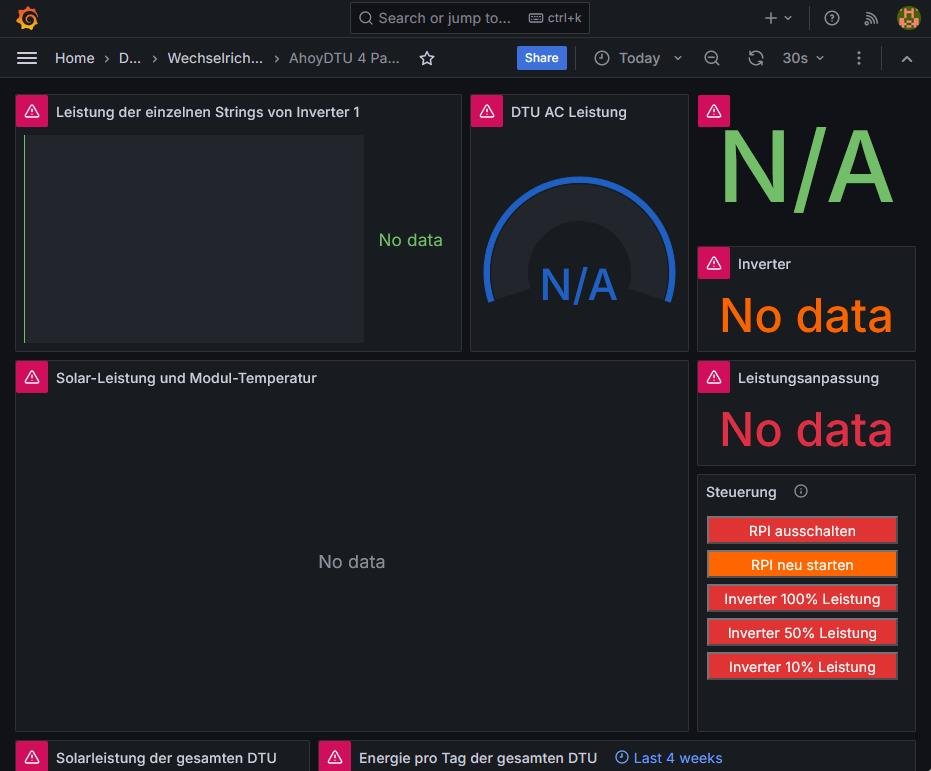
Task: Click the Grafana logo icon
Action: 27,18
